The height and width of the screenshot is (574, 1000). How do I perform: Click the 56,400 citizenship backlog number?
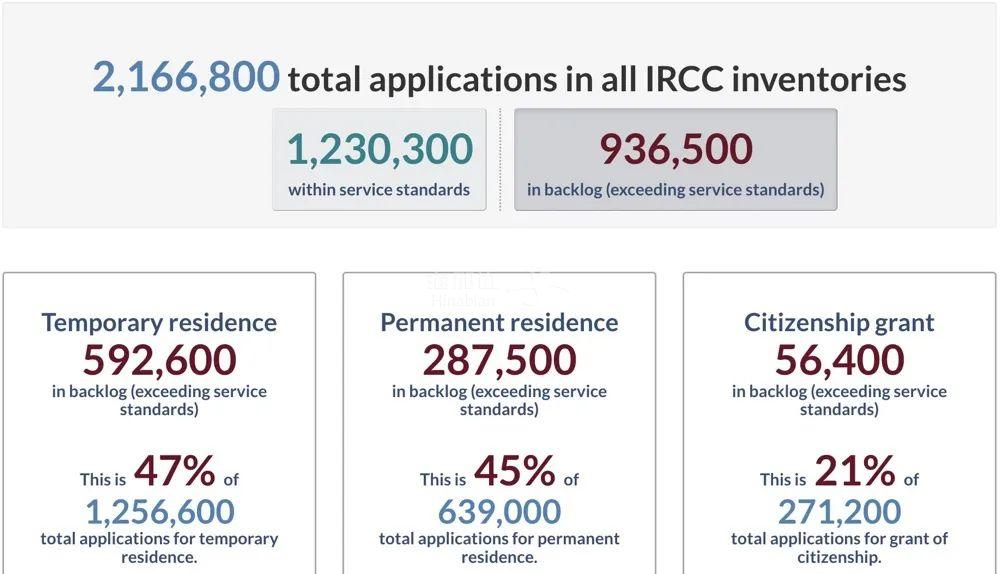(839, 359)
